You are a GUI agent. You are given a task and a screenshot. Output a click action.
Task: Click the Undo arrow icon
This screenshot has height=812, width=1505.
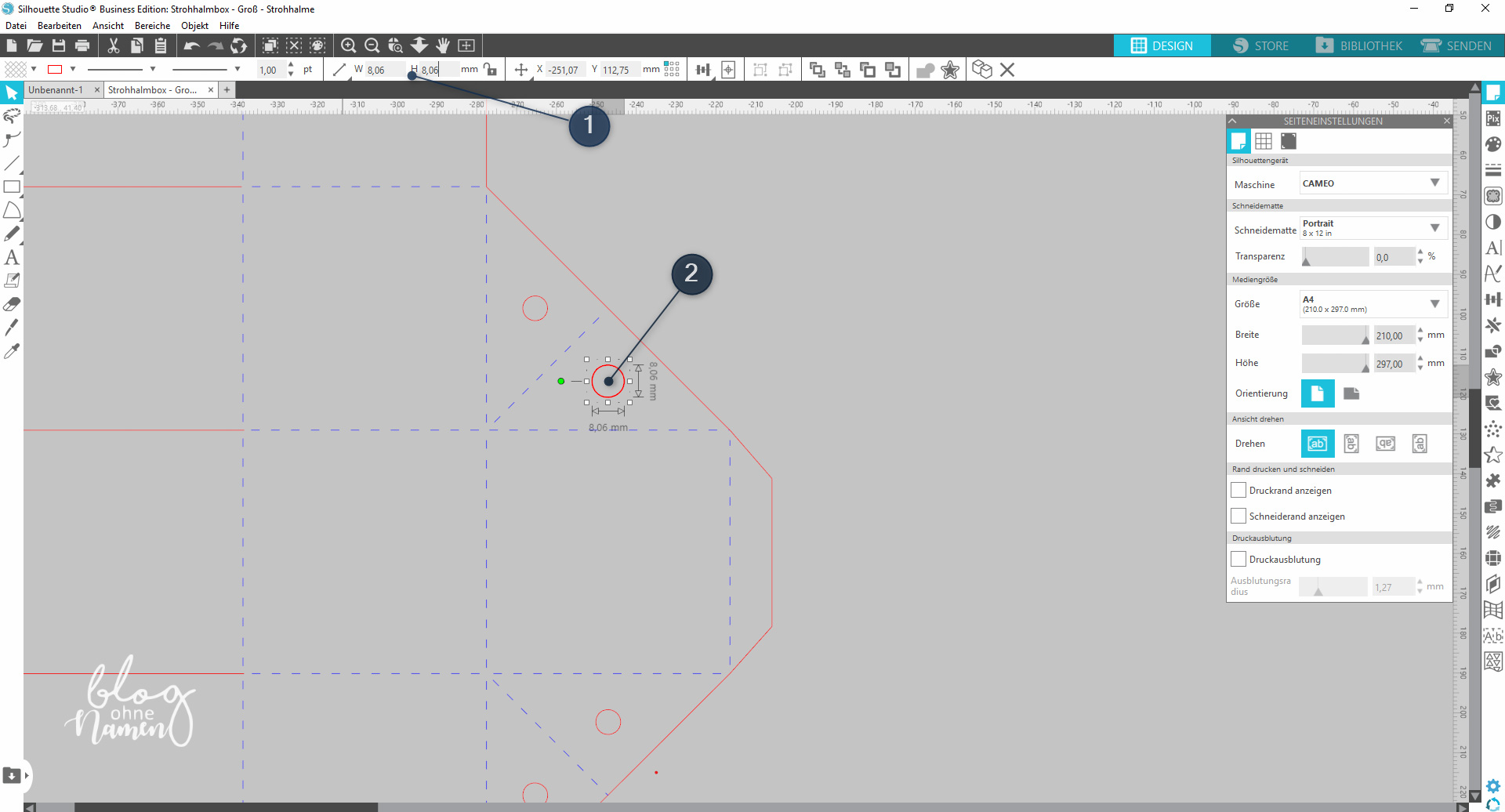(x=191, y=45)
